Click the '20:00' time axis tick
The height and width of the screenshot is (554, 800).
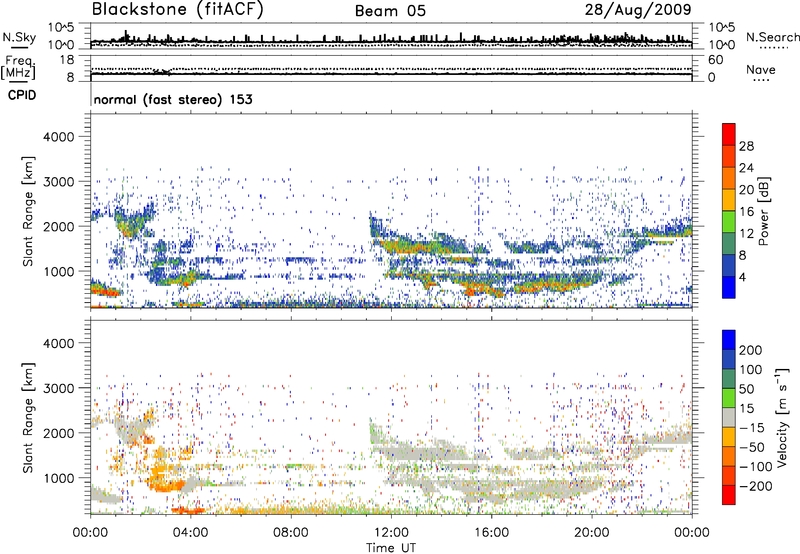[x=592, y=533]
